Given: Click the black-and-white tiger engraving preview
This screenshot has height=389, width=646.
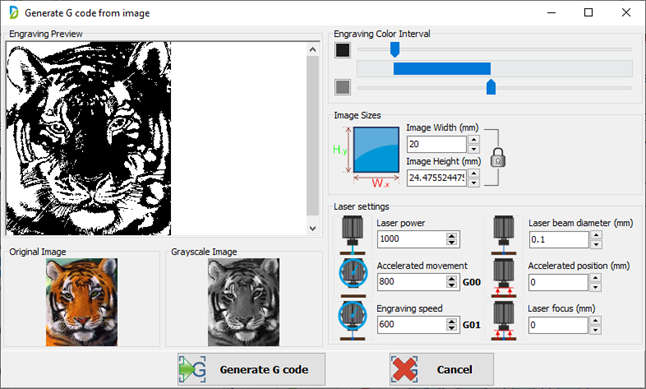Looking at the screenshot, I should click(89, 138).
